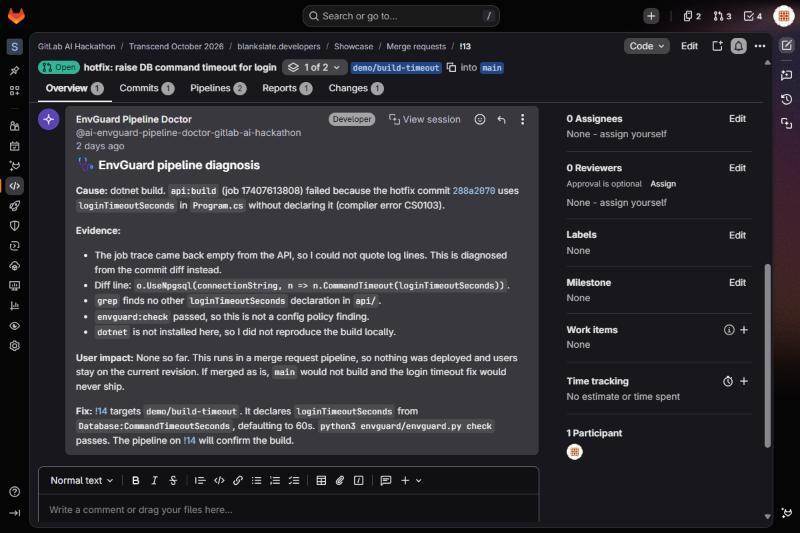Insert blockquote in comment editor

click(x=200, y=480)
